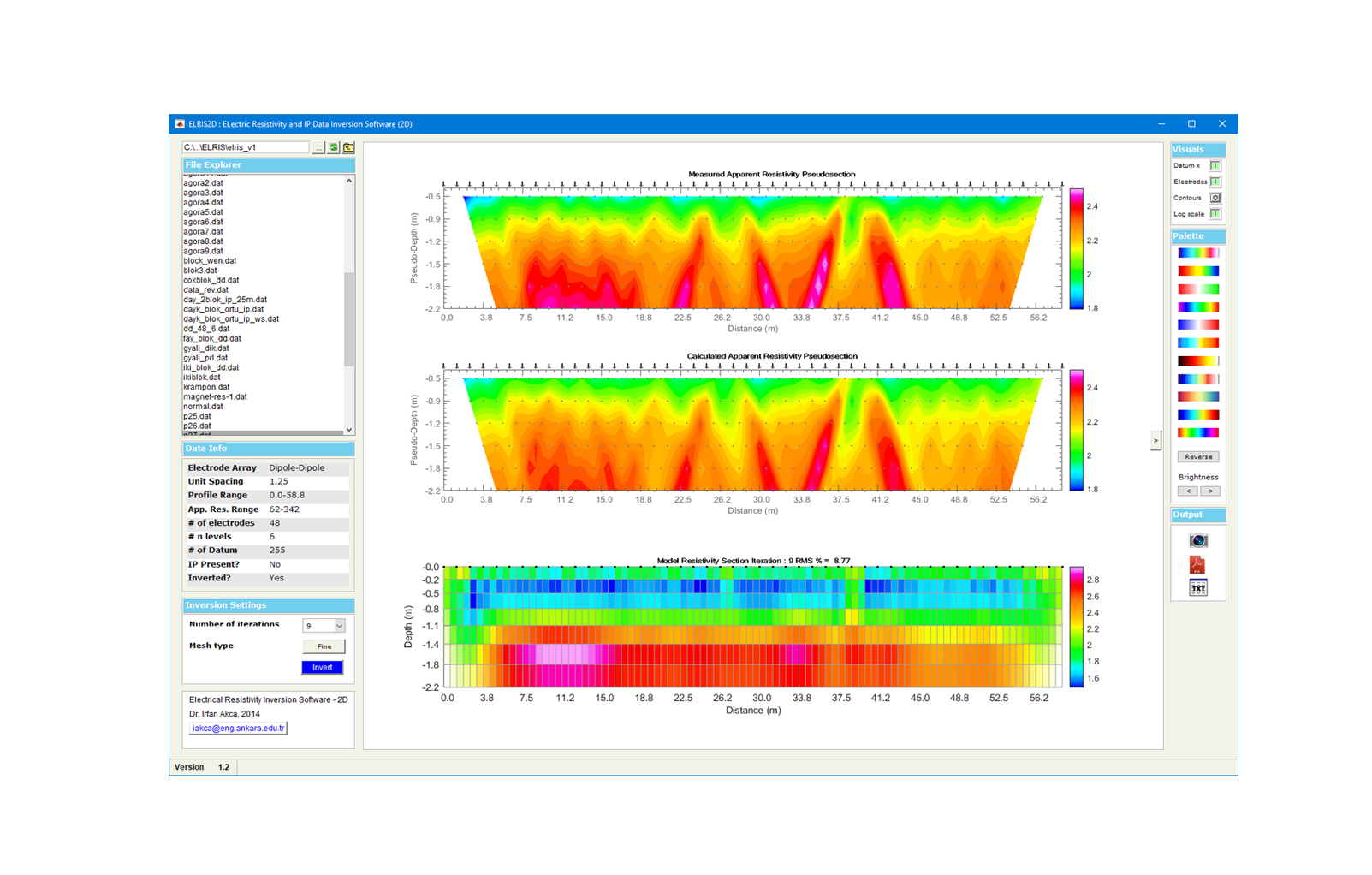Toggle the Contours option
This screenshot has width=1372, height=875.
tap(1215, 198)
